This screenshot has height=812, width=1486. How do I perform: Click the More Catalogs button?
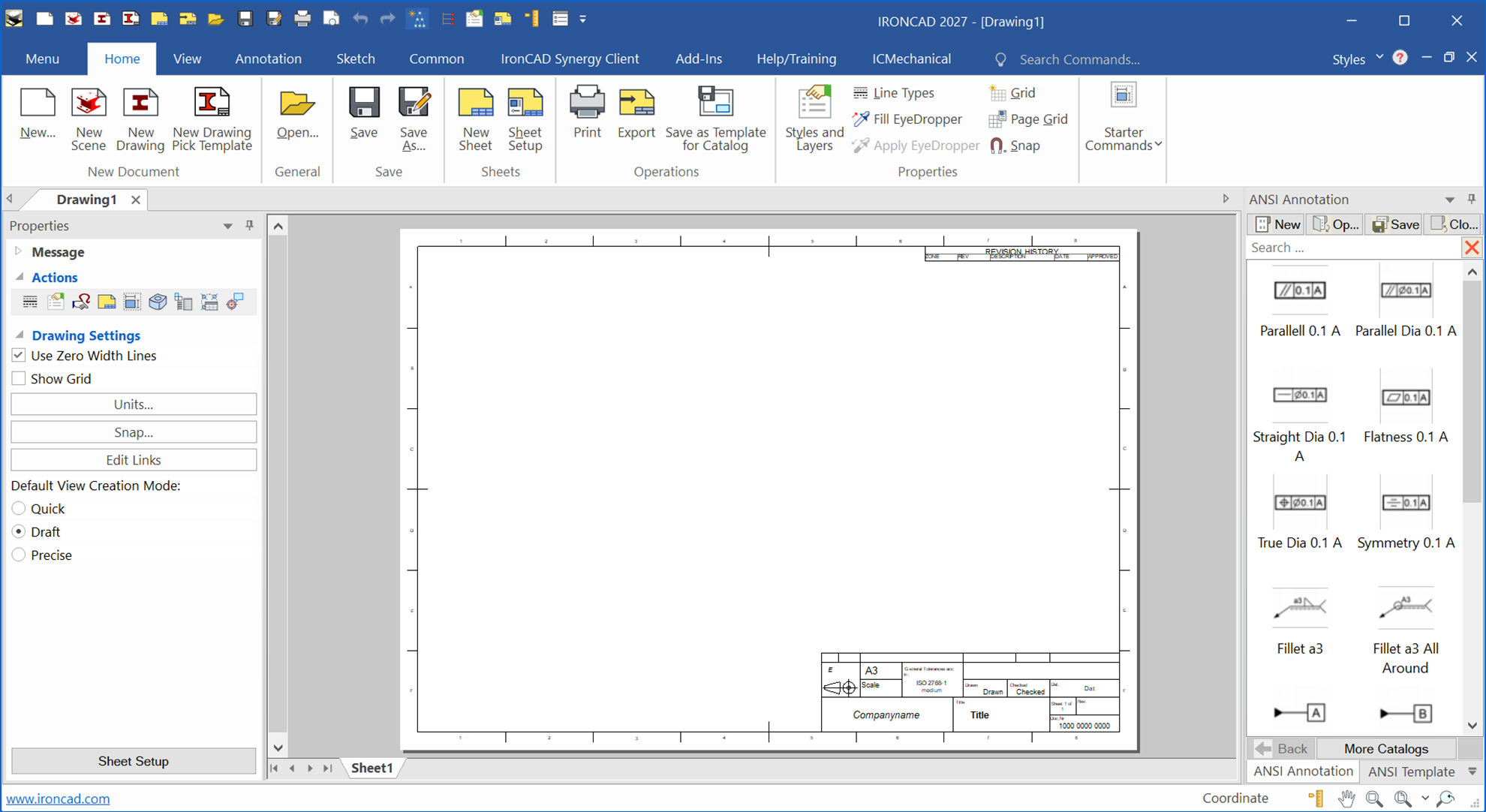click(x=1385, y=748)
